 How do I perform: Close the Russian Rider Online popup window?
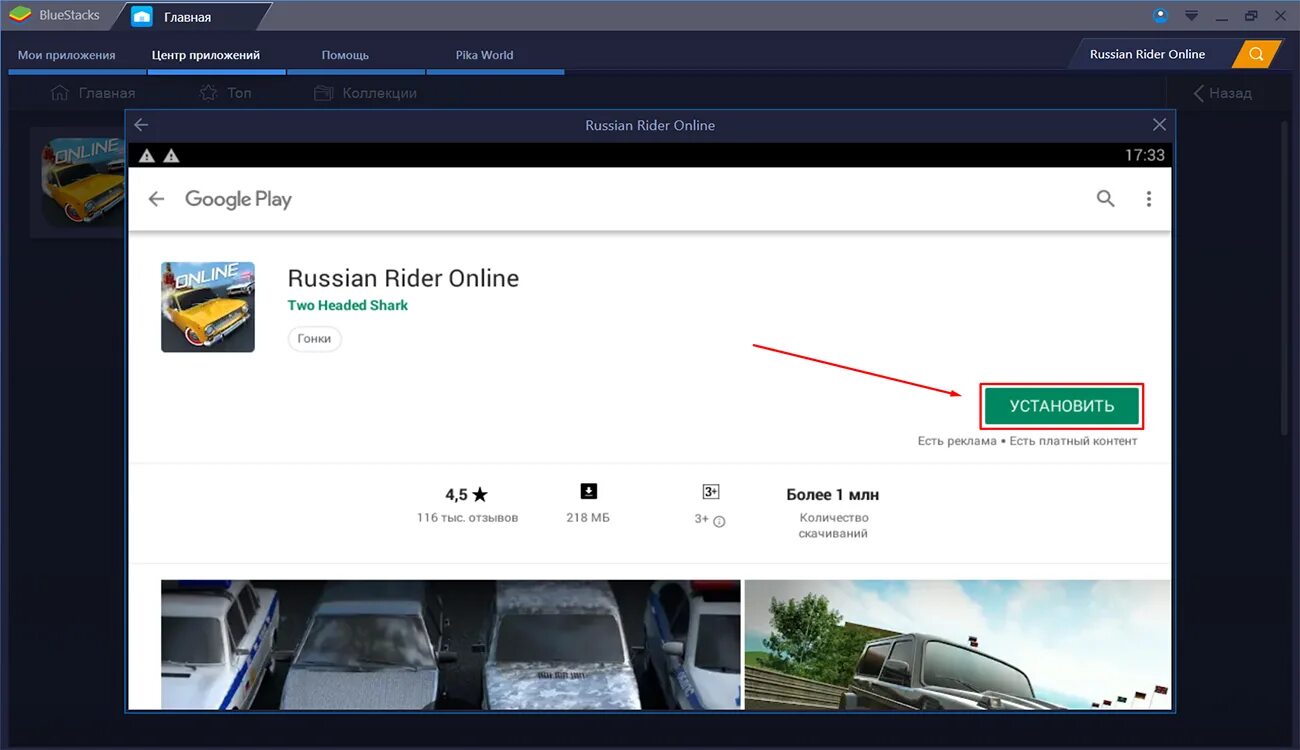click(x=1159, y=125)
